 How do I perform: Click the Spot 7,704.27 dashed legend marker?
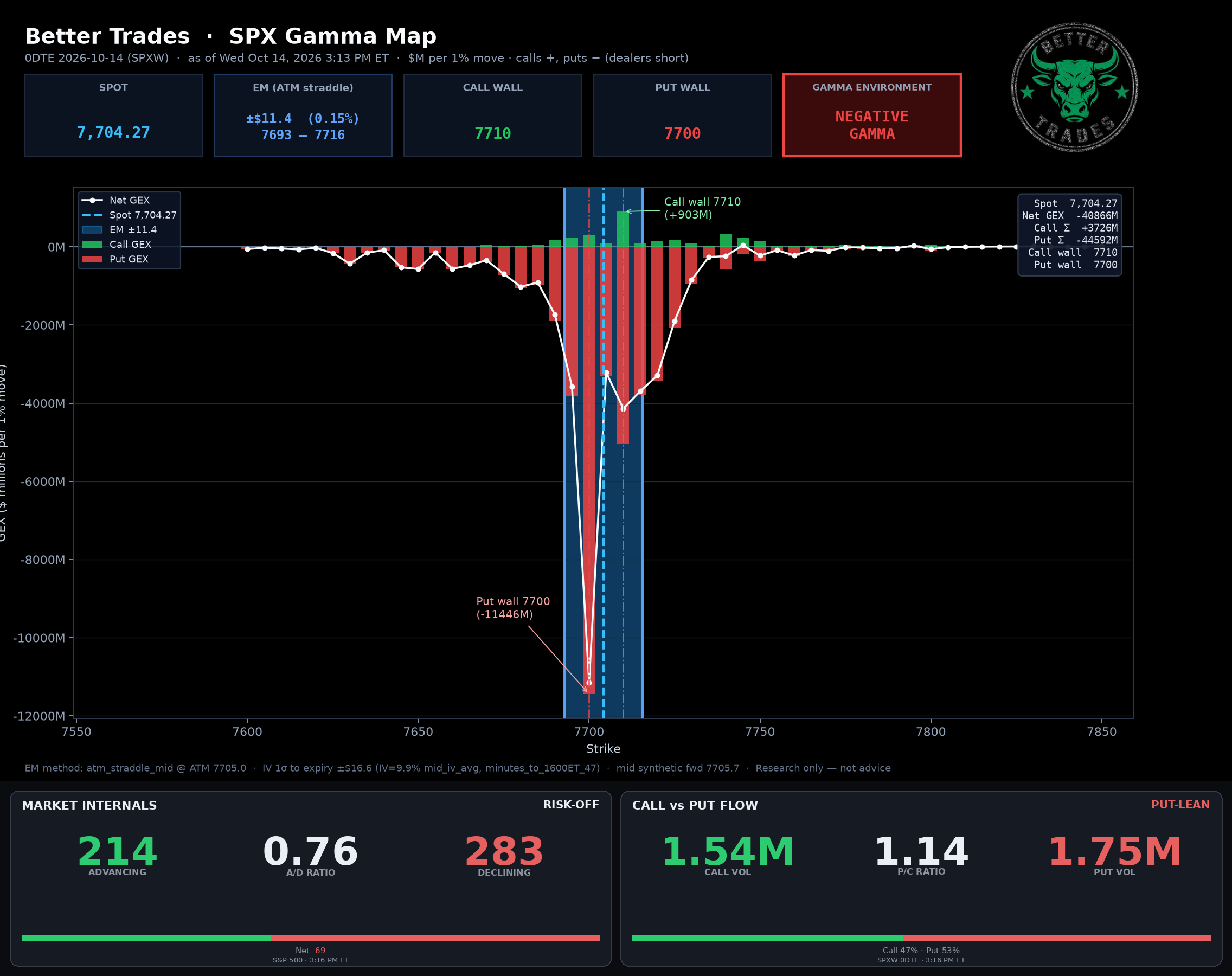tap(92, 215)
